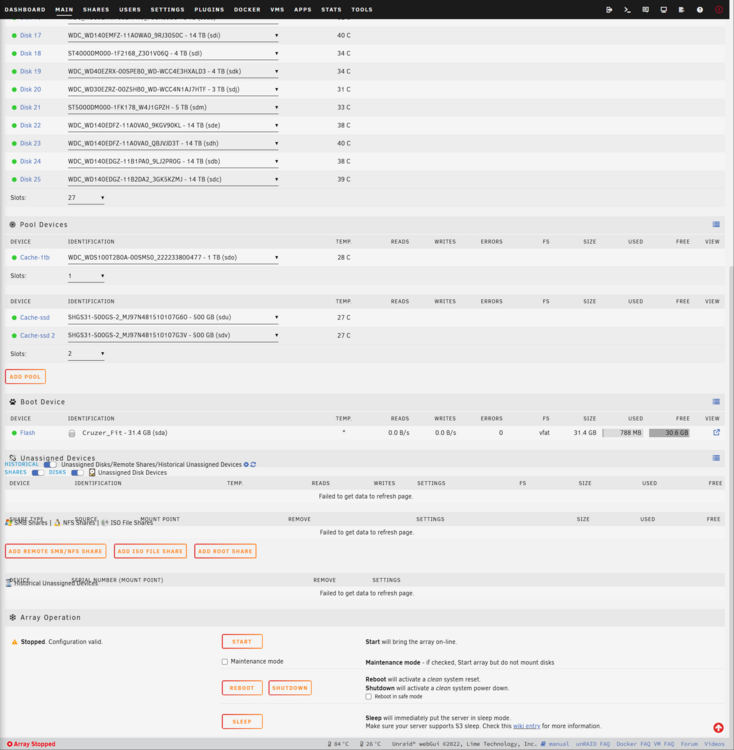Viewport: 734px width, 750px height.
Task: Open the feedback icon in header
Action: (645, 10)
